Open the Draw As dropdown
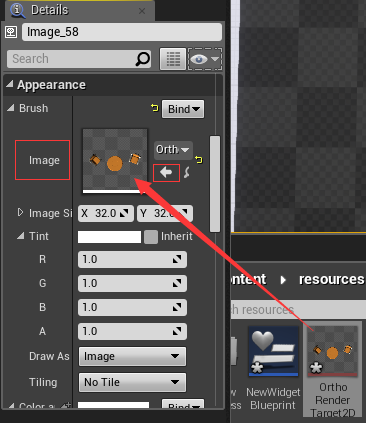 tap(133, 356)
